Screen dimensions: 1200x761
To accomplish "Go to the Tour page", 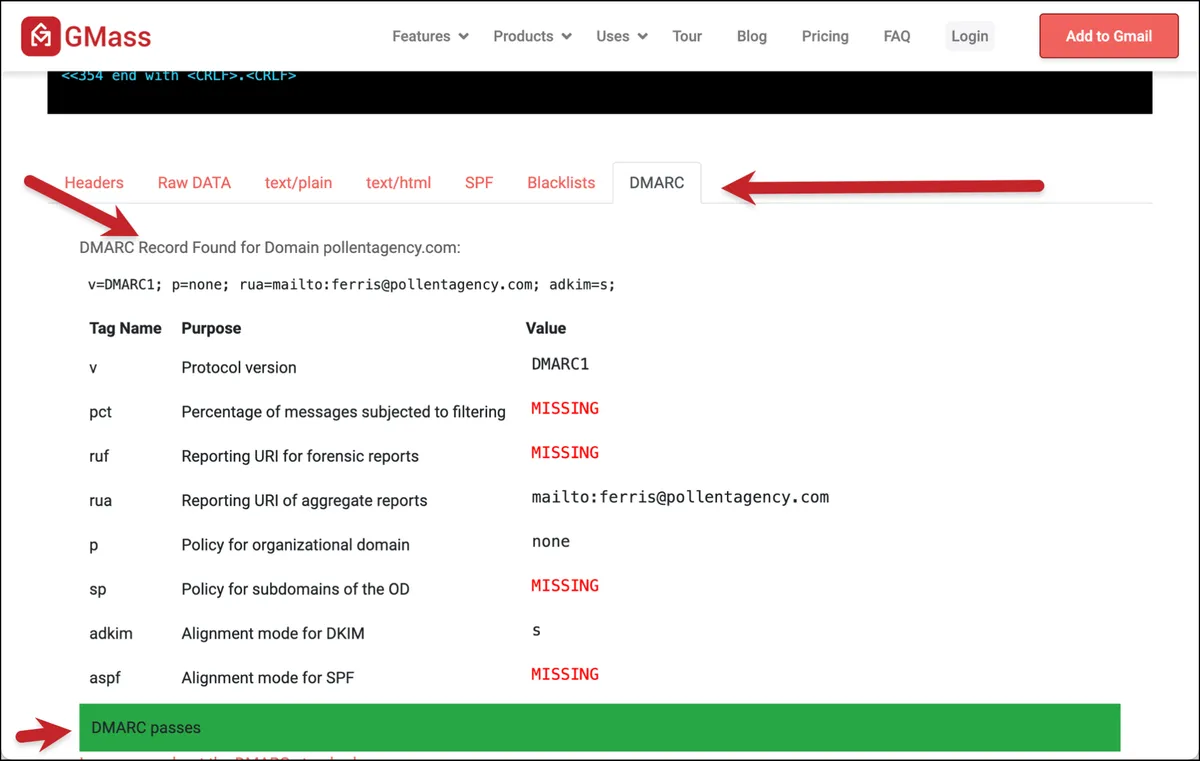I will click(687, 36).
